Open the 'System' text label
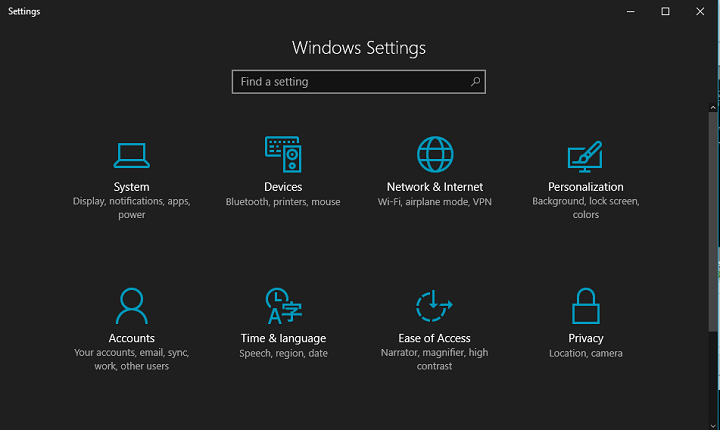This screenshot has height=430, width=720. [131, 187]
